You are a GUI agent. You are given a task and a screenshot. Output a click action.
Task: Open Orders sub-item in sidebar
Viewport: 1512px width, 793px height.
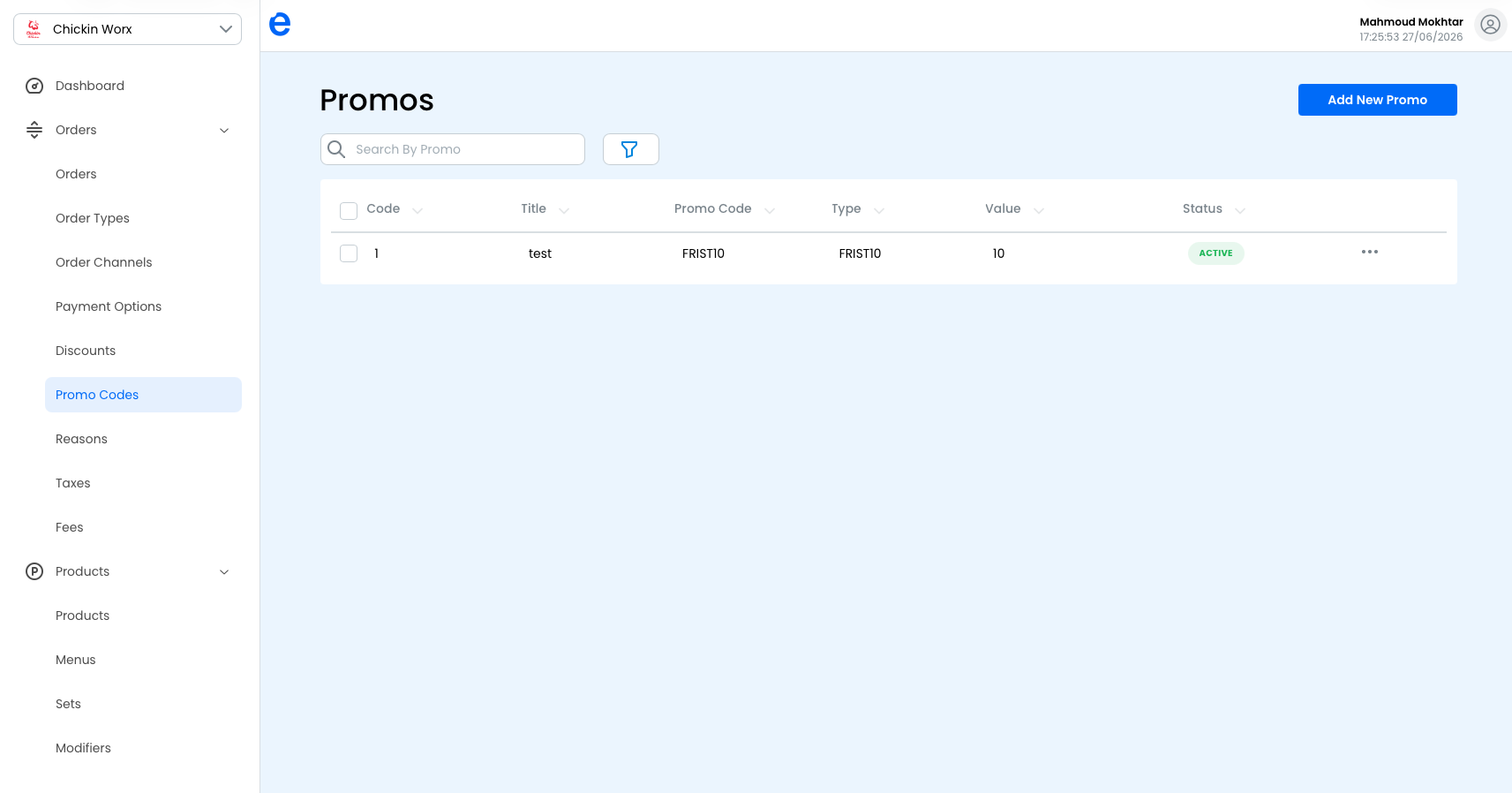point(76,174)
